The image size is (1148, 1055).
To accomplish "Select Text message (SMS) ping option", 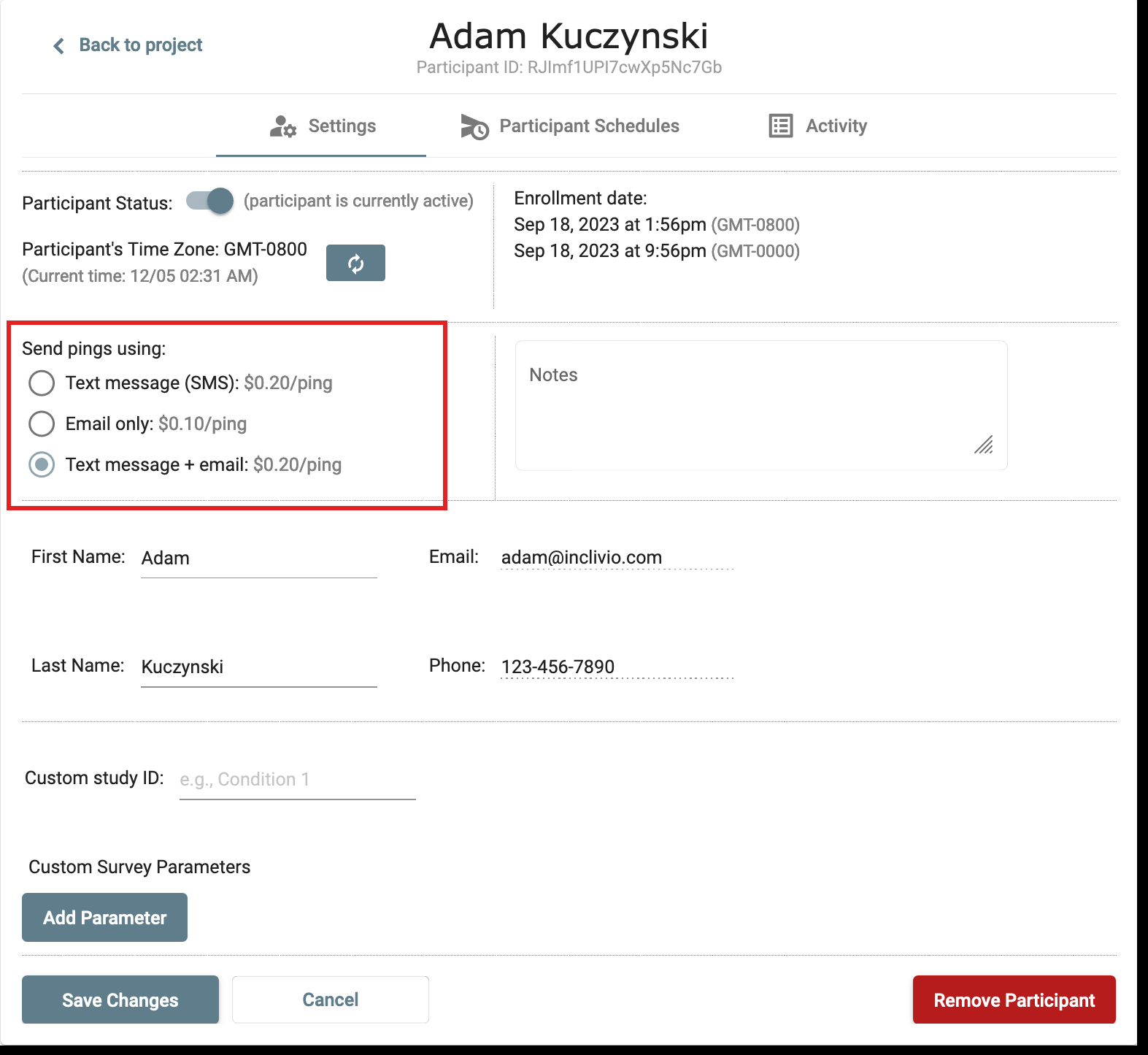I will click(x=42, y=383).
